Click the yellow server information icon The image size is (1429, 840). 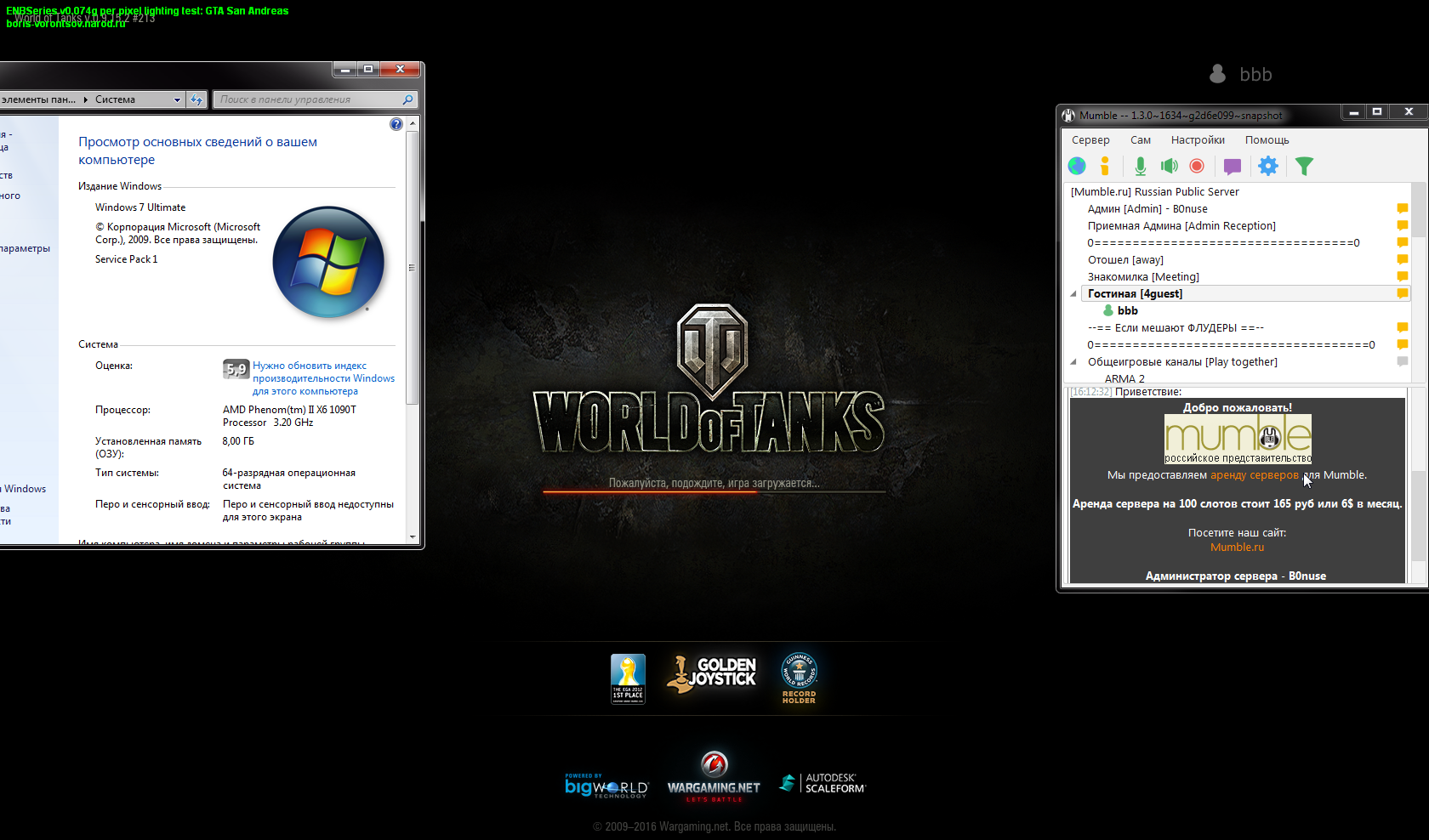(x=1105, y=166)
